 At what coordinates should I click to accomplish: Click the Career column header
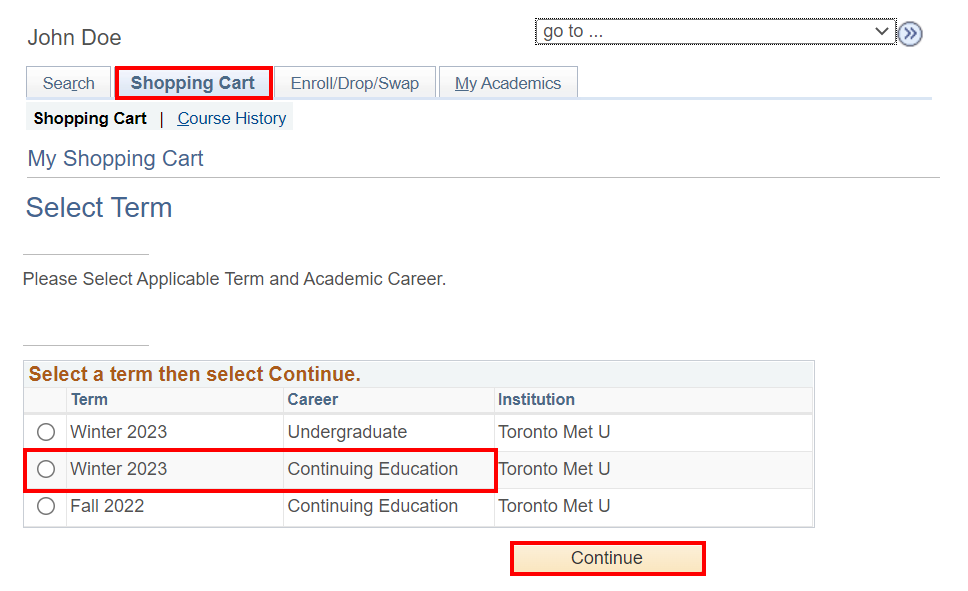[313, 400]
